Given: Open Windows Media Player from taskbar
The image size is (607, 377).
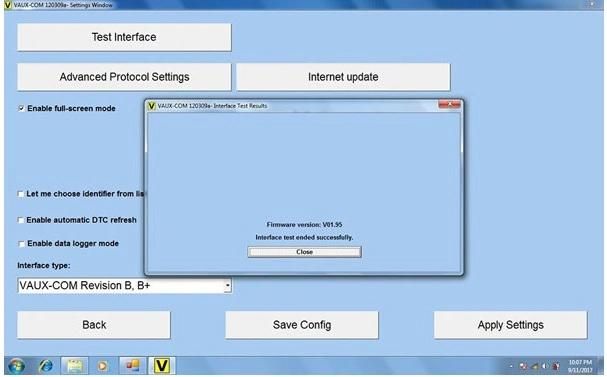Looking at the screenshot, I should (x=103, y=366).
